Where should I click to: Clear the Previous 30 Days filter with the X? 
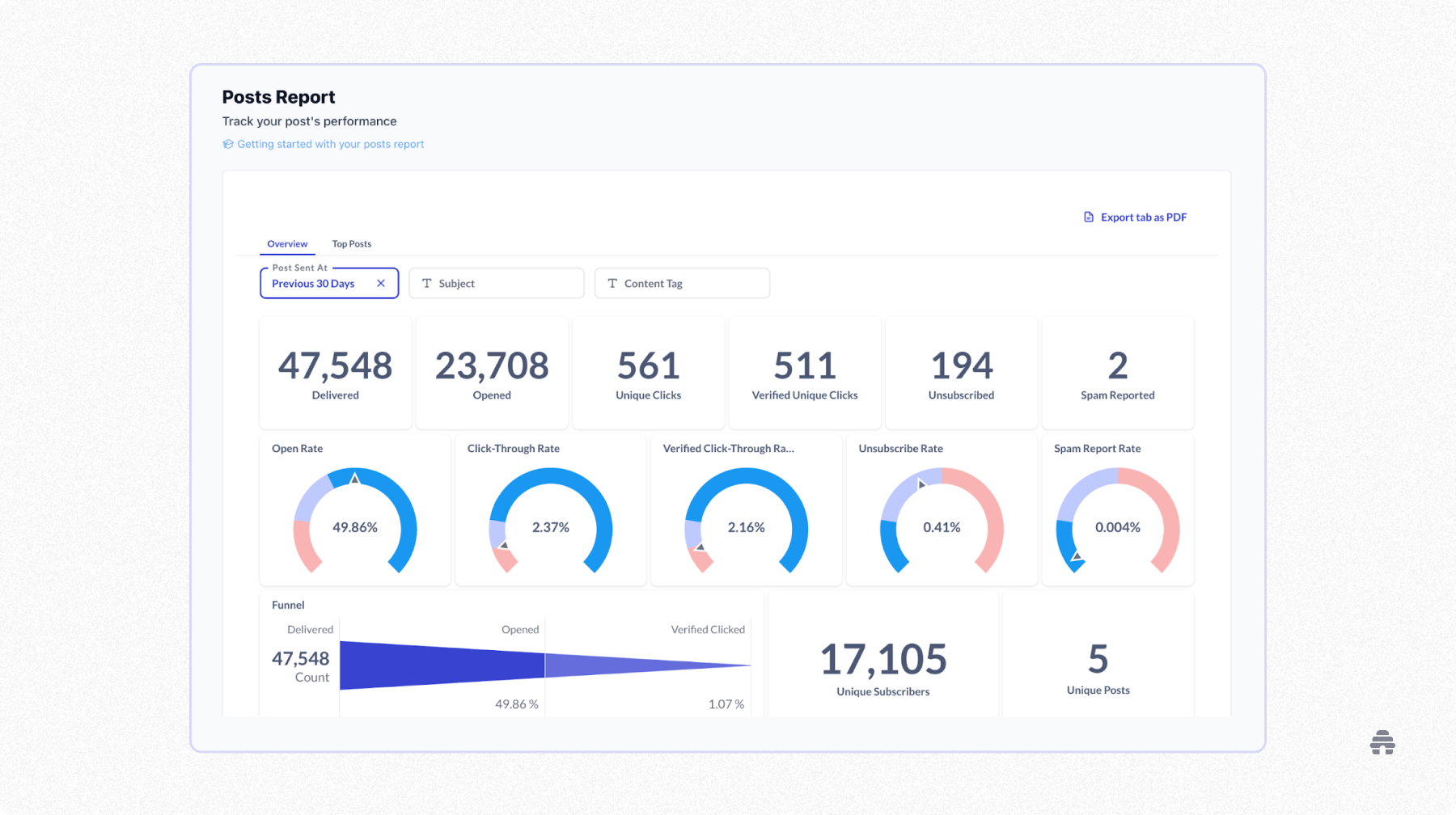point(381,283)
